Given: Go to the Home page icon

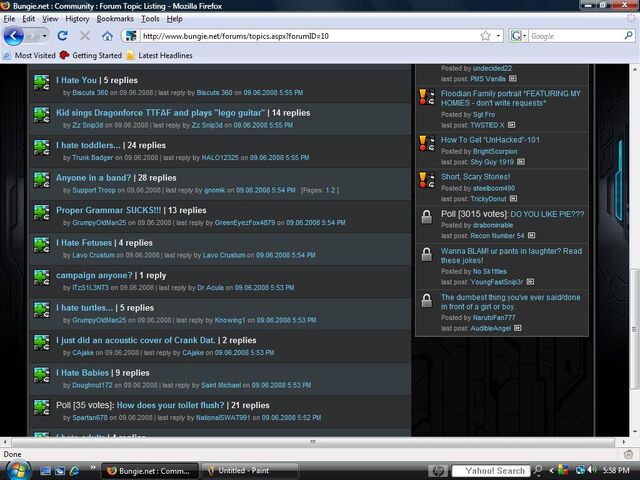Looking at the screenshot, I should click(107, 36).
